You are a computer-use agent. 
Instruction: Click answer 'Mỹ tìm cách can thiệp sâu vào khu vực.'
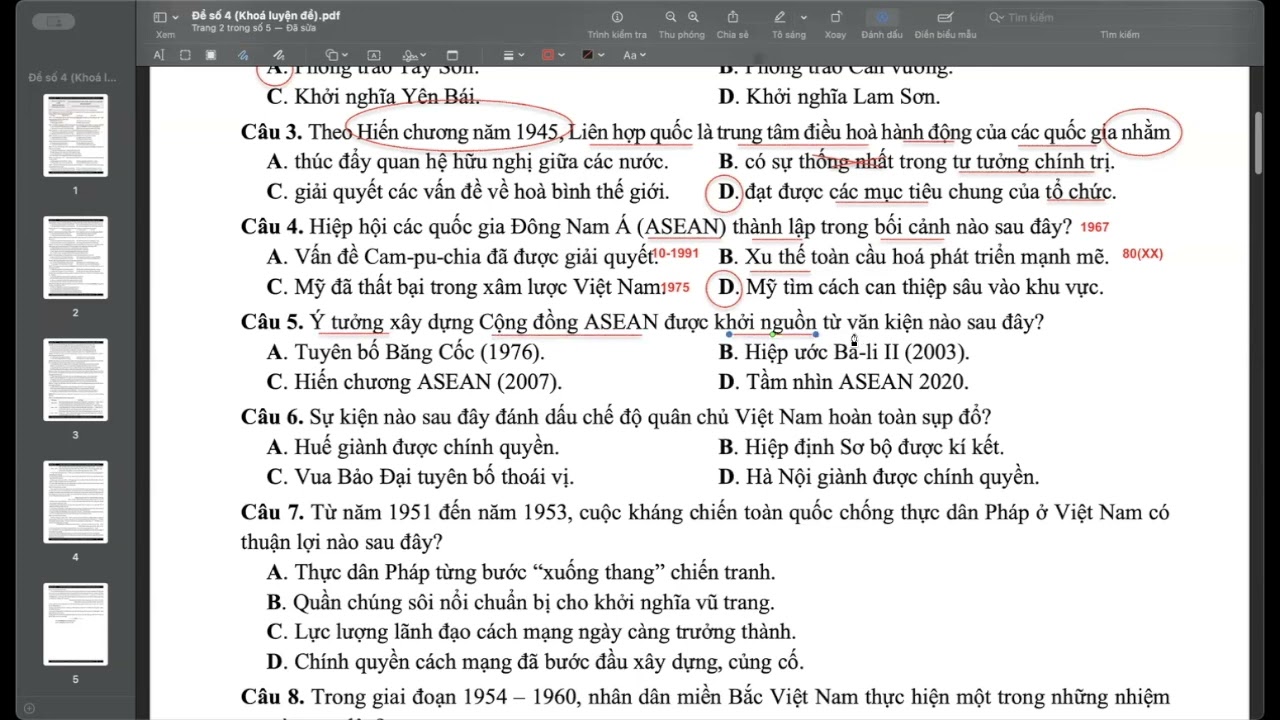click(925, 288)
